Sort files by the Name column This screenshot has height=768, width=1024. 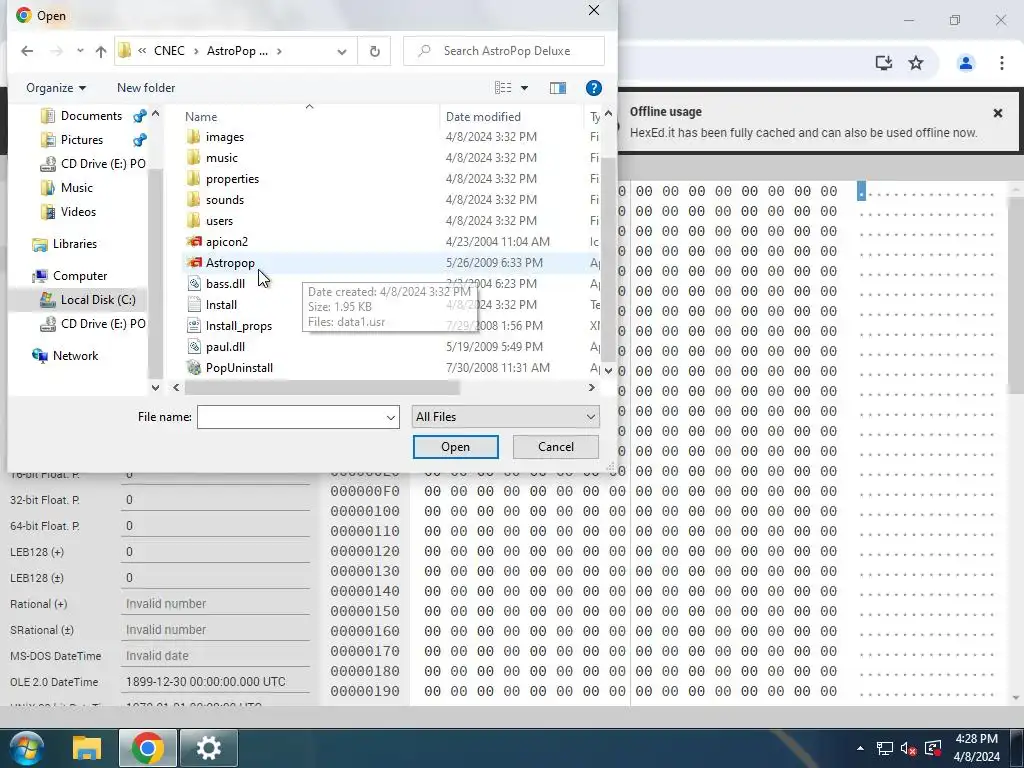click(200, 117)
